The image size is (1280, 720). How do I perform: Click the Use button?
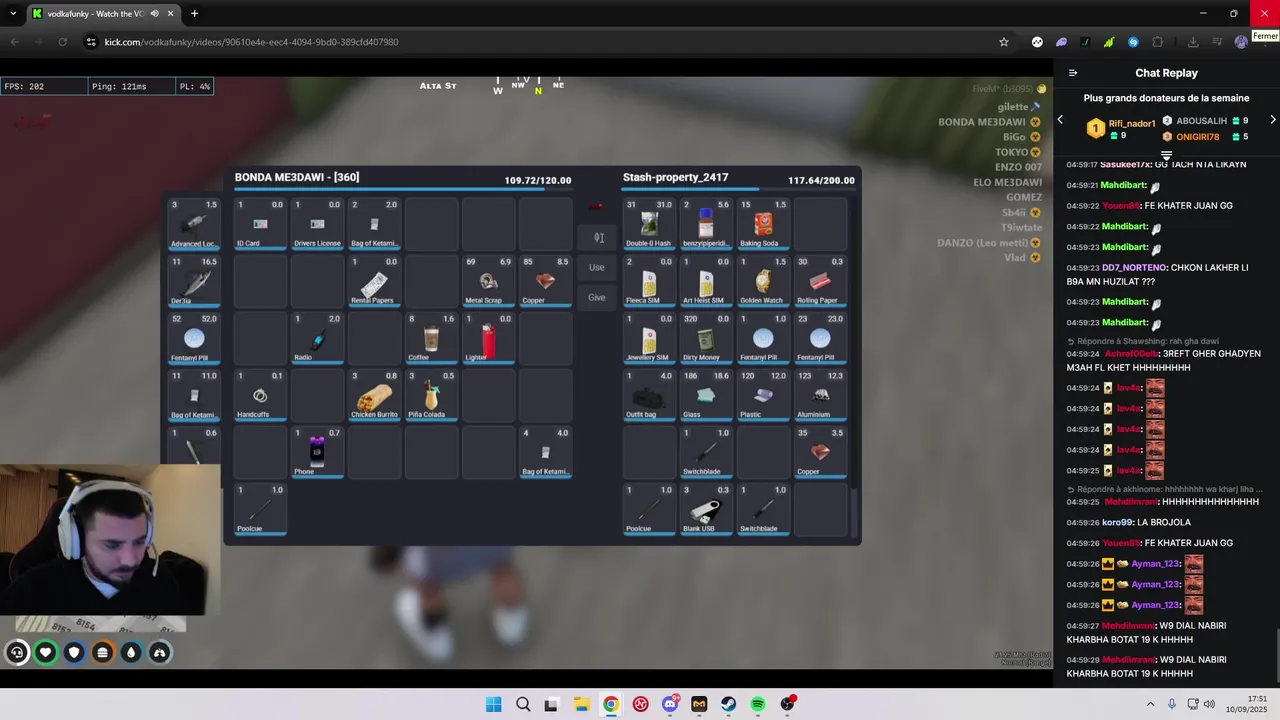[597, 267]
